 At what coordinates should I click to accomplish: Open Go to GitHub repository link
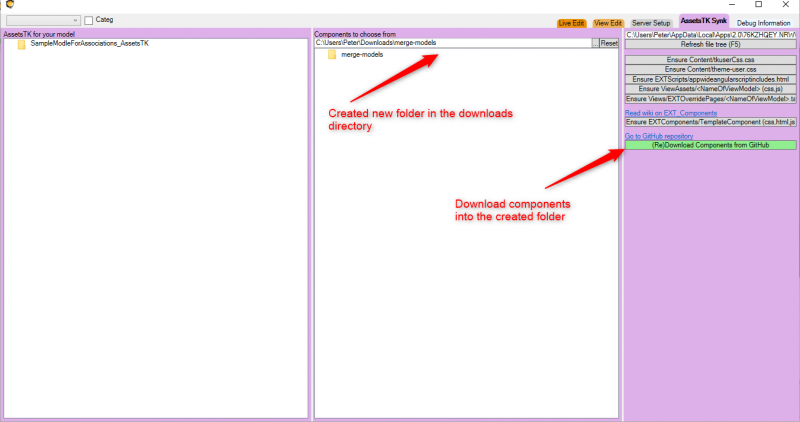click(x=659, y=136)
